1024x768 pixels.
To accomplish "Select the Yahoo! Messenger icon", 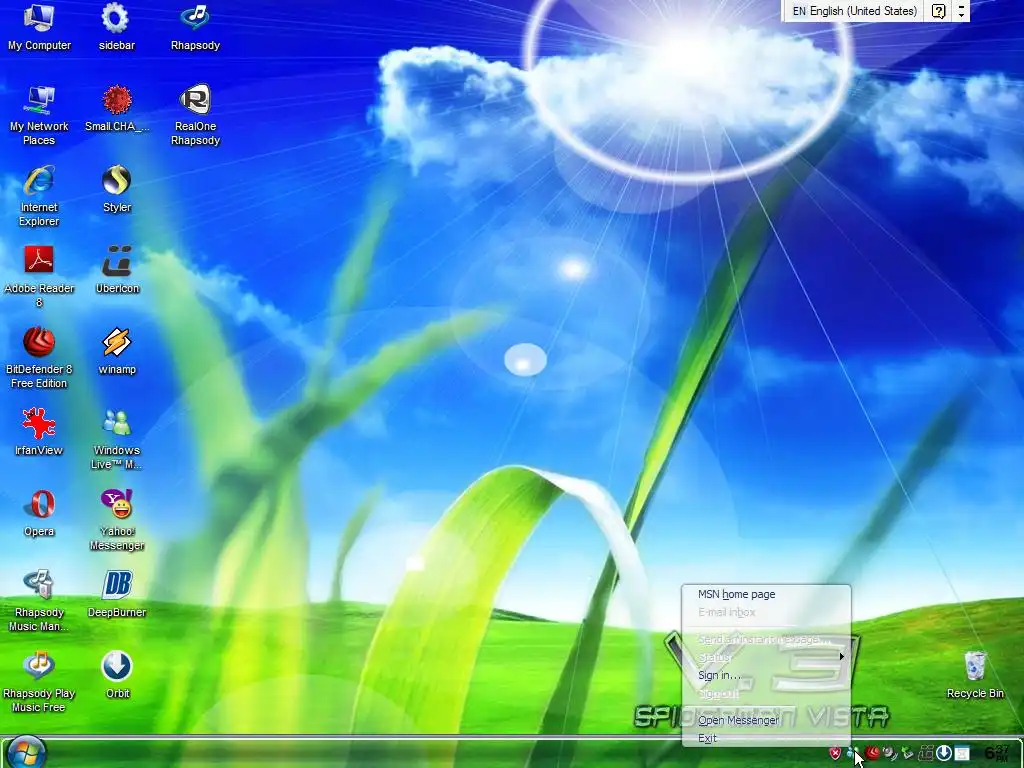I will tap(117, 520).
